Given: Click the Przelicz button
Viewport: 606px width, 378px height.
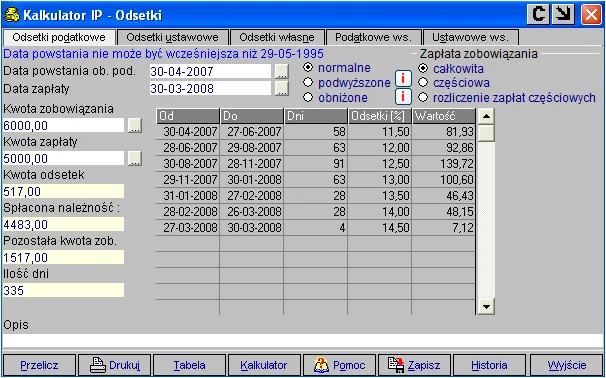Looking at the screenshot, I should [x=39, y=365].
